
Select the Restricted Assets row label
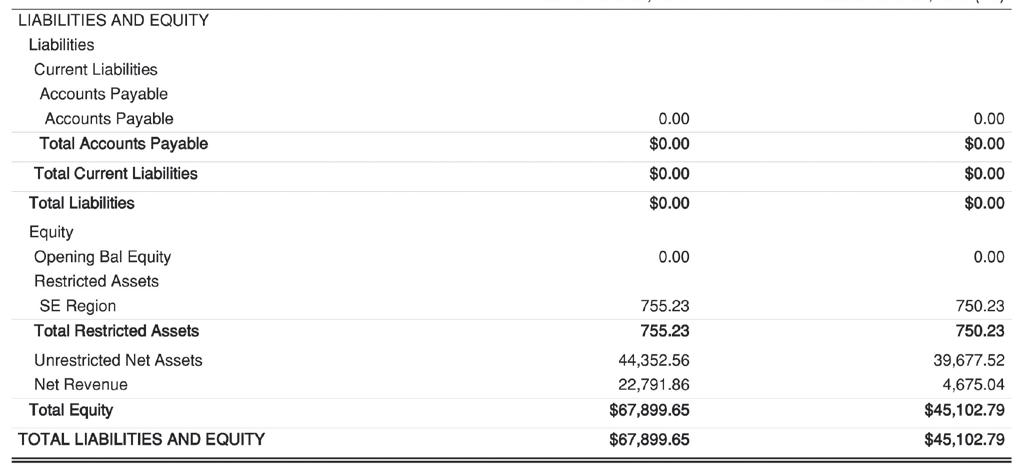(96, 281)
